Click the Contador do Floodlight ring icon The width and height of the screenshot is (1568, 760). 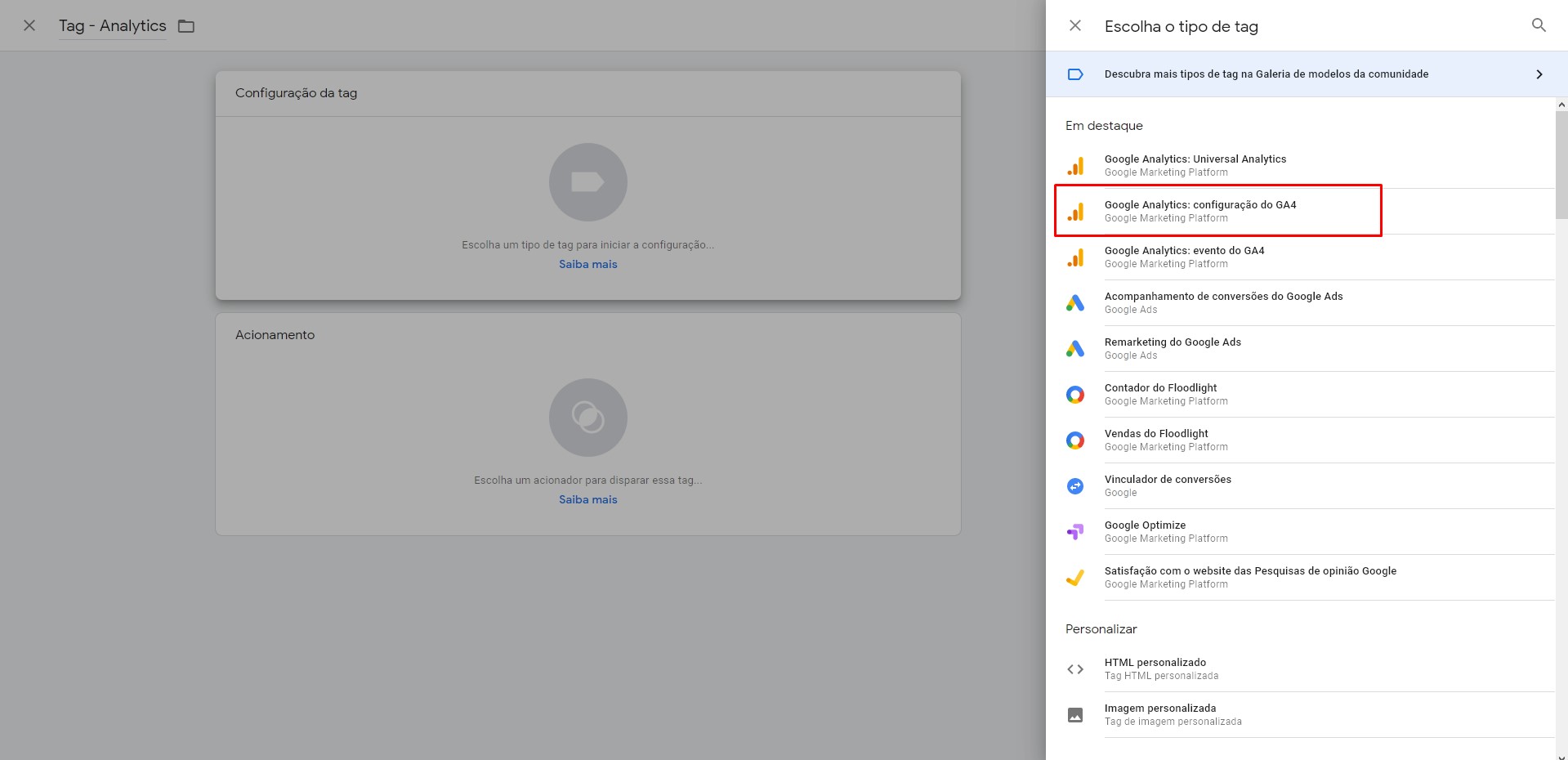1075,395
